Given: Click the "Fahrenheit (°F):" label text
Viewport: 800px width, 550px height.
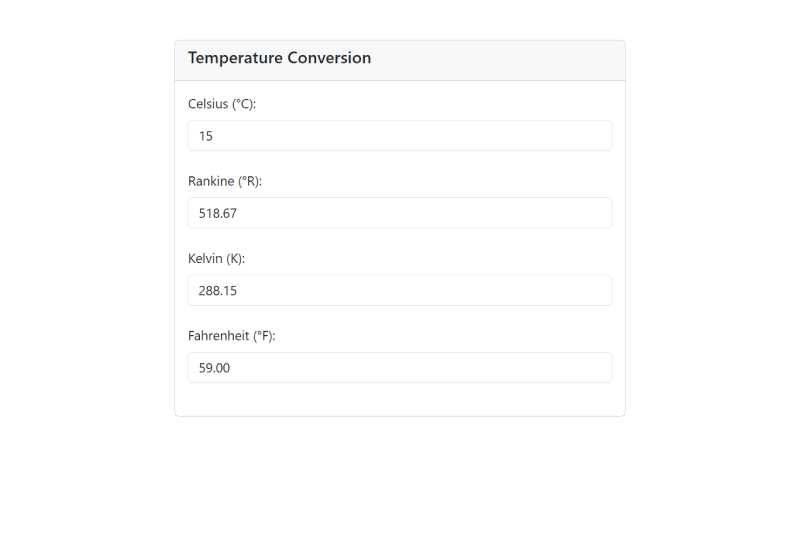Looking at the screenshot, I should coord(231,336).
